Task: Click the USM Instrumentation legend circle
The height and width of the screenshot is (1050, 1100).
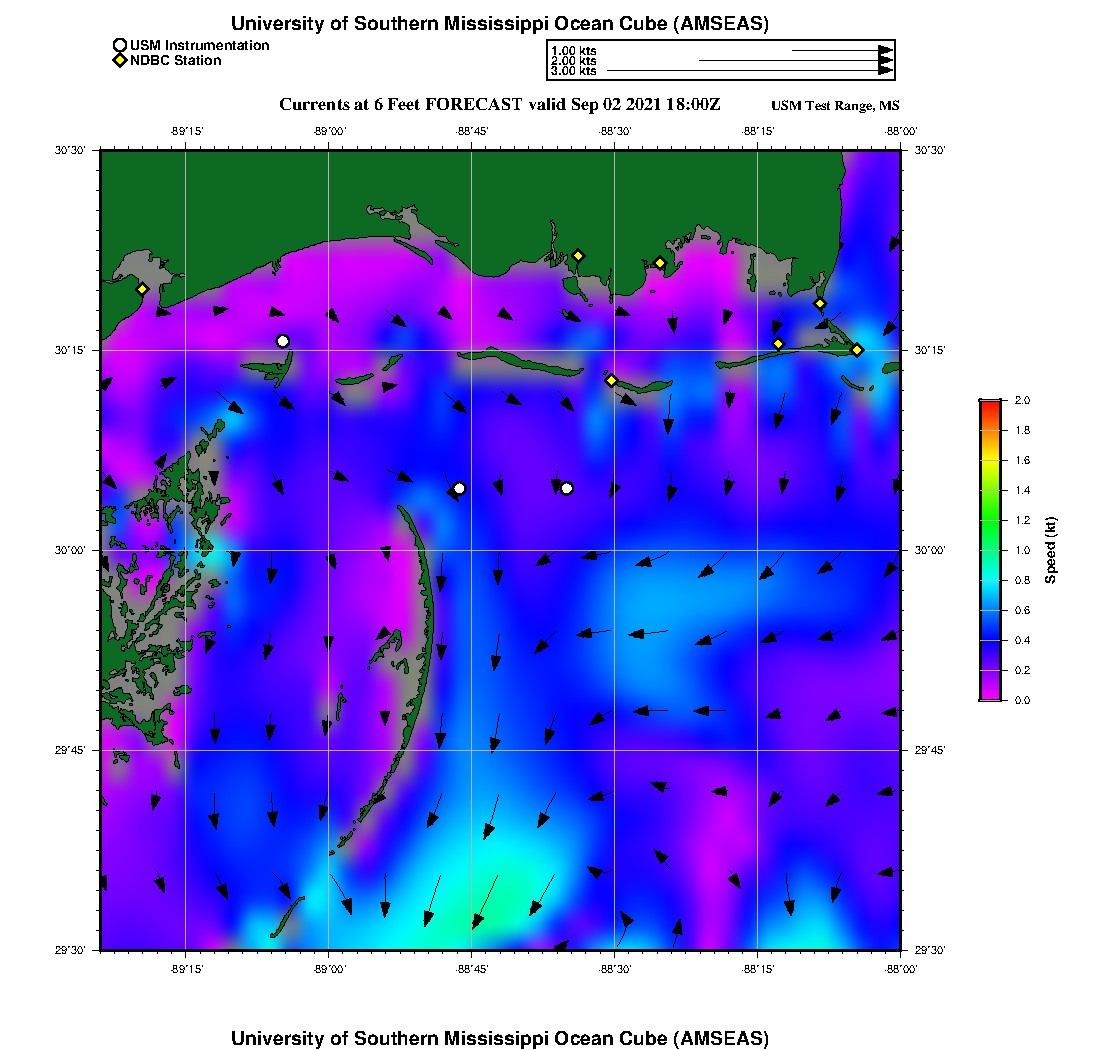Action: (x=120, y=45)
